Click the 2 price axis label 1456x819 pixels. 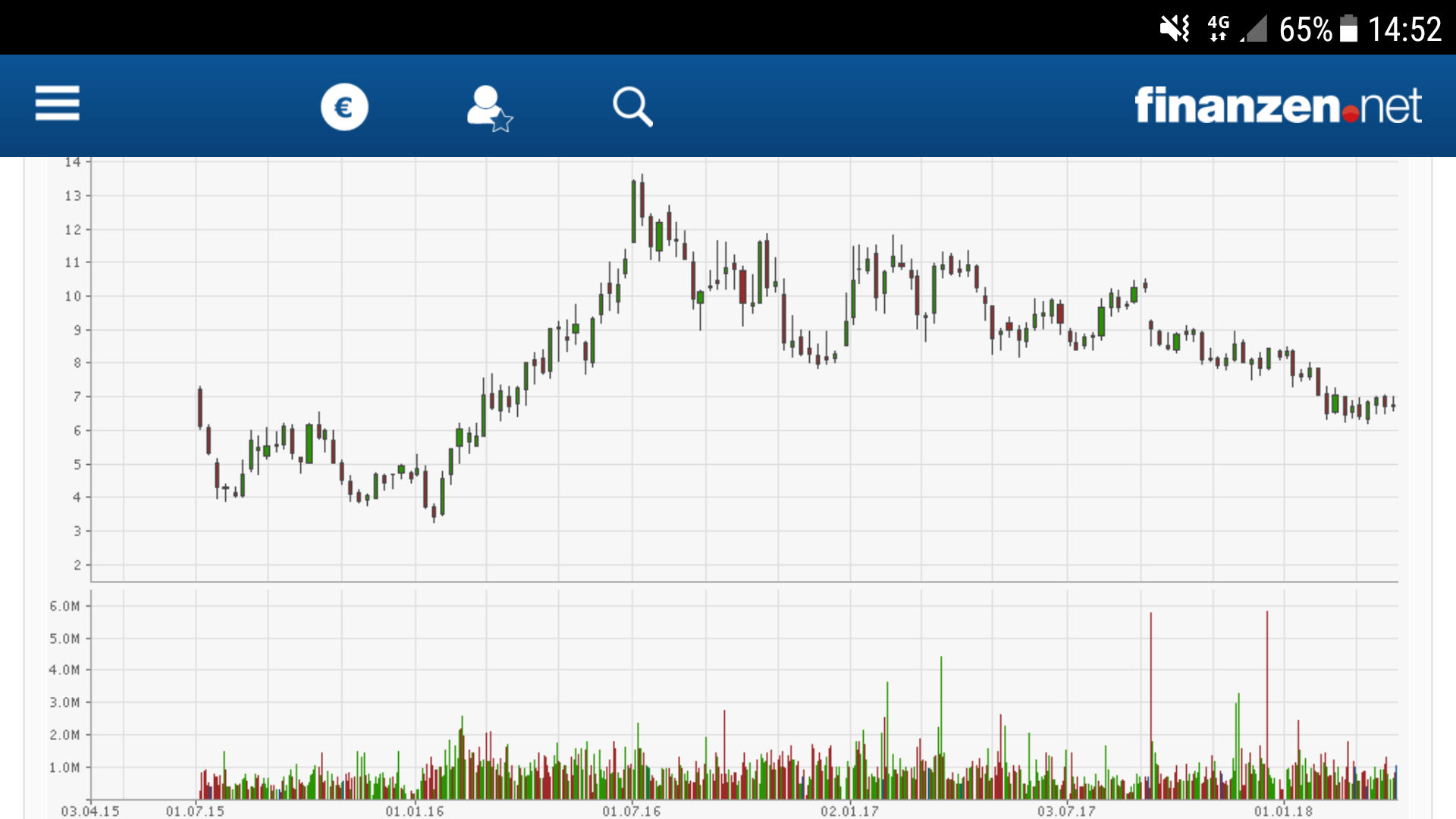click(x=77, y=565)
